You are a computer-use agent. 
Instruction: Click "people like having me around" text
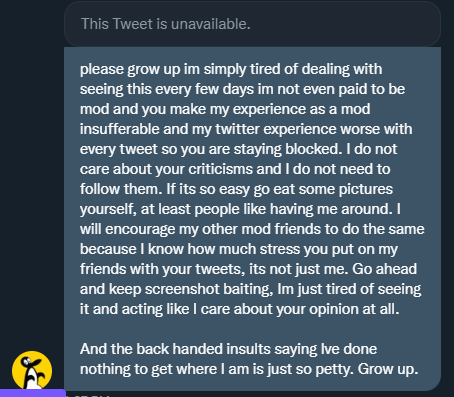coord(292,209)
